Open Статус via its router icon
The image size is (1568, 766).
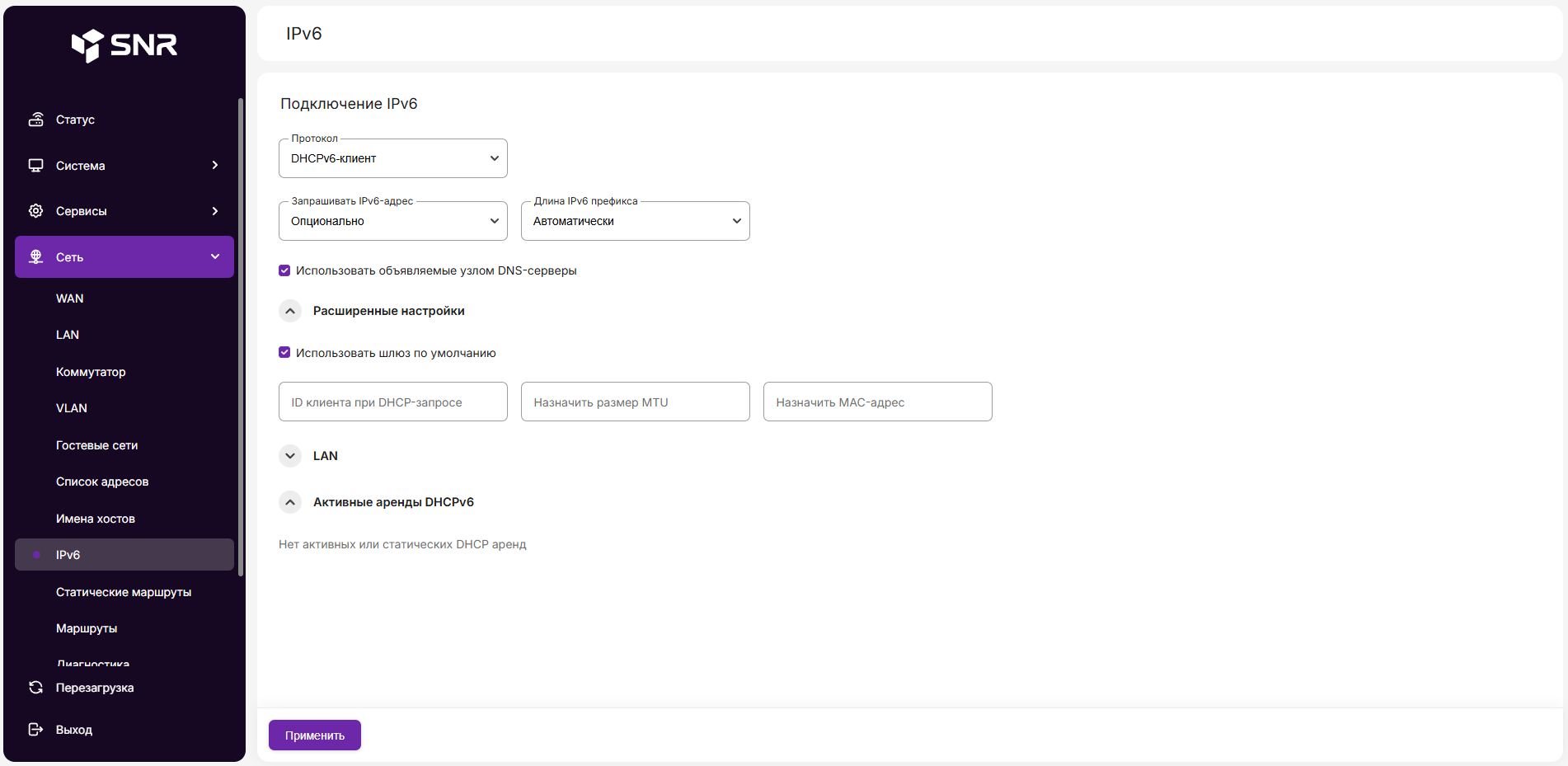35,120
